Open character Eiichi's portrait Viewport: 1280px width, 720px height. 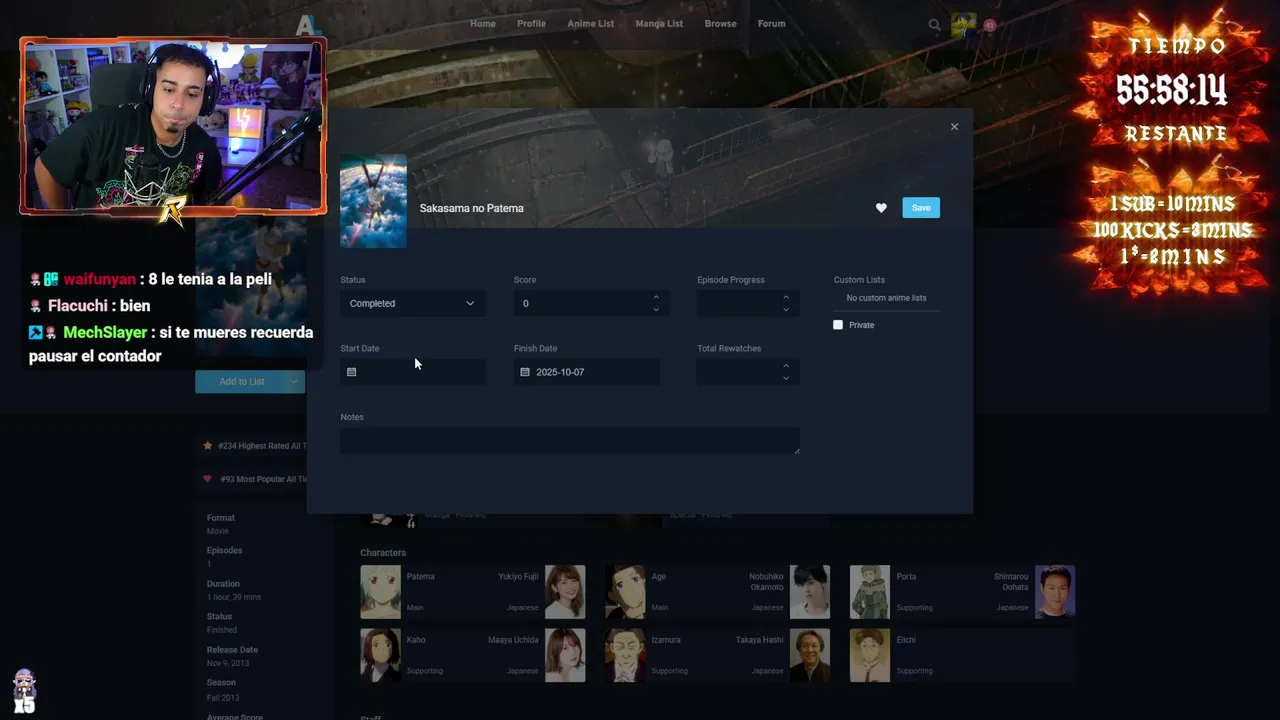pos(870,655)
